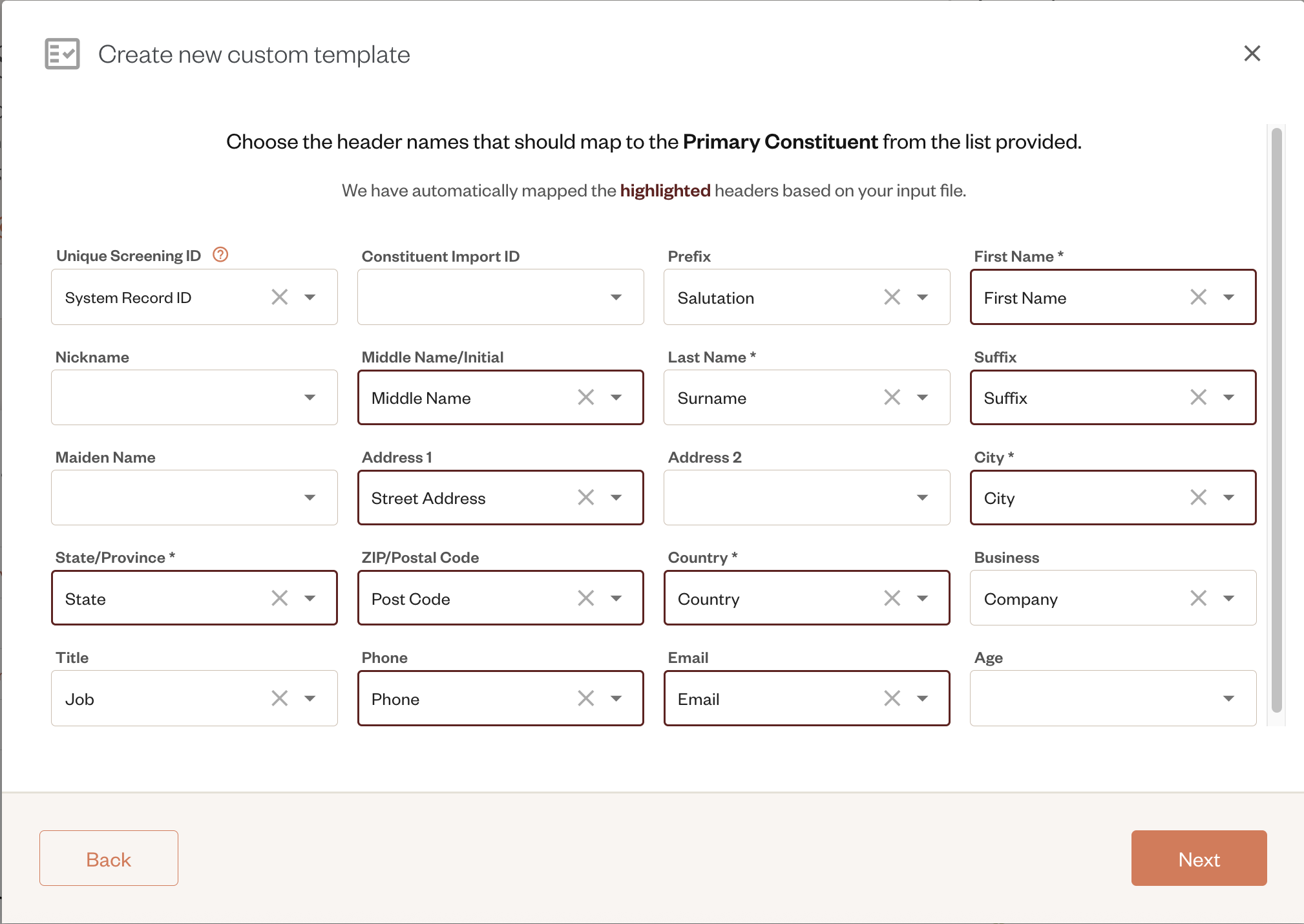This screenshot has height=924, width=1304.
Task: Open the Maiden Name dropdown
Action: pyautogui.click(x=195, y=498)
